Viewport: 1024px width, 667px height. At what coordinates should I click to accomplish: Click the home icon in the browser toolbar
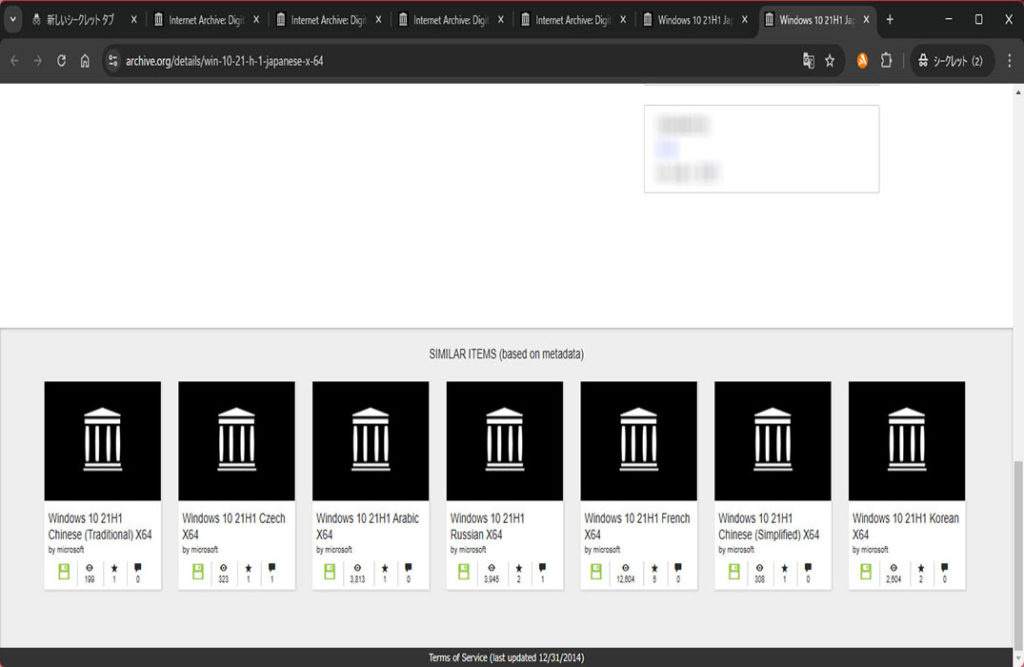click(85, 61)
